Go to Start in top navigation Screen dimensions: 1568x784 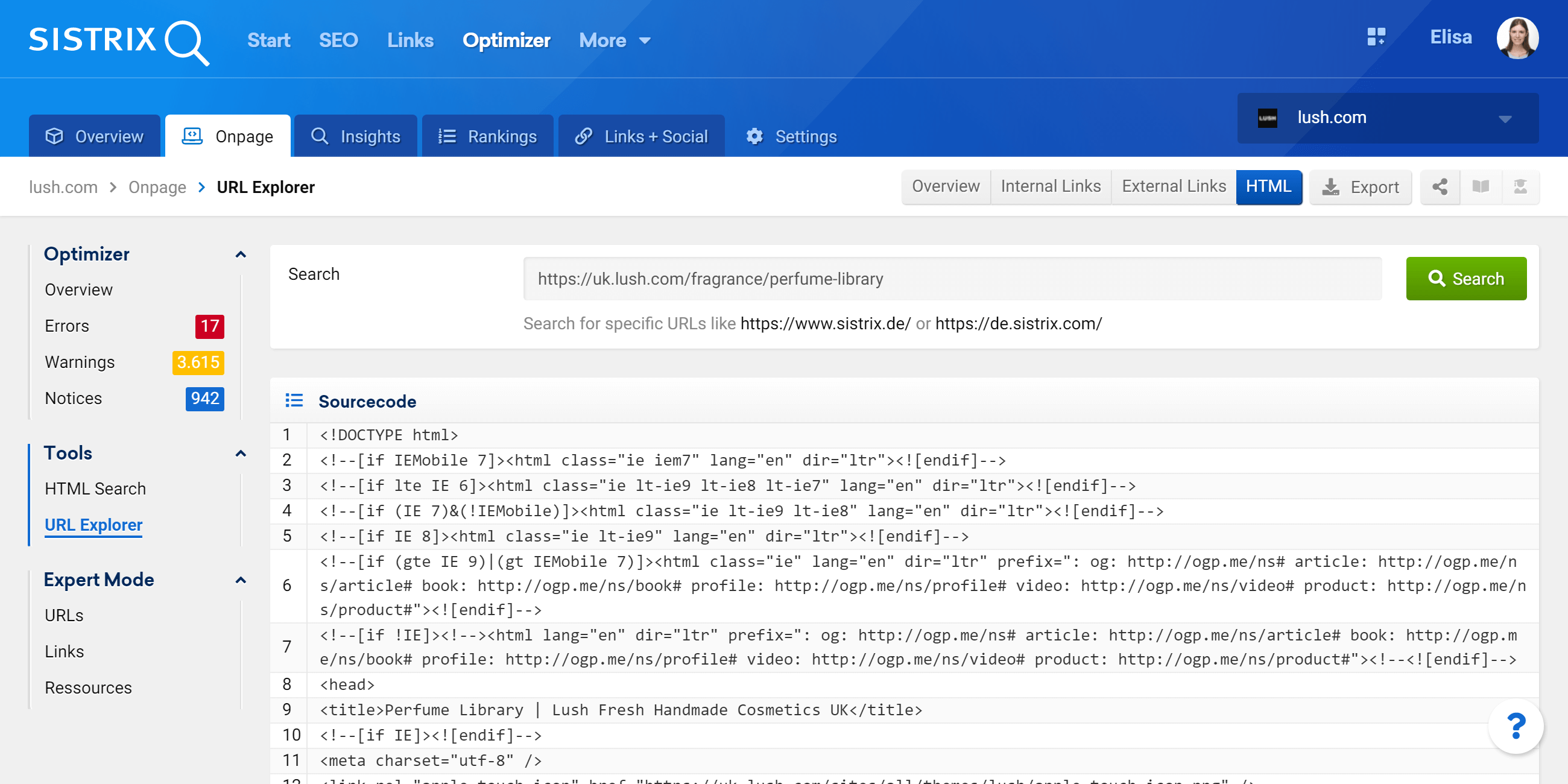point(268,40)
